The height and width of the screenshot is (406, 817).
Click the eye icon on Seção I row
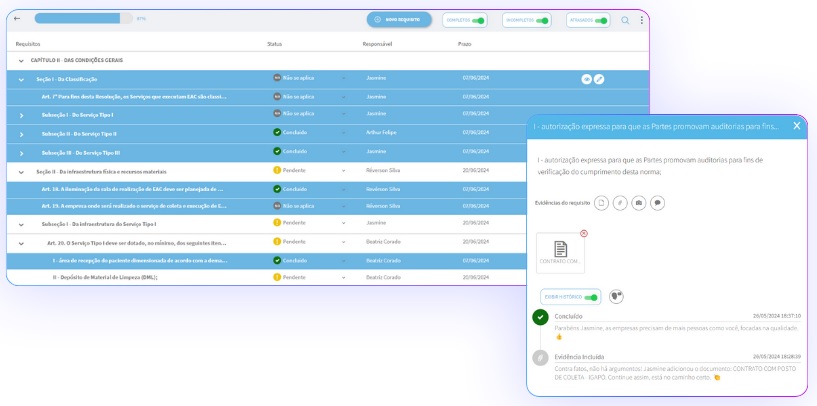click(586, 79)
